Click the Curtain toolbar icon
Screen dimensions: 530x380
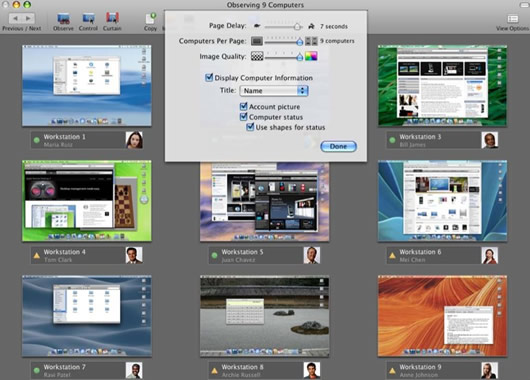coord(112,18)
